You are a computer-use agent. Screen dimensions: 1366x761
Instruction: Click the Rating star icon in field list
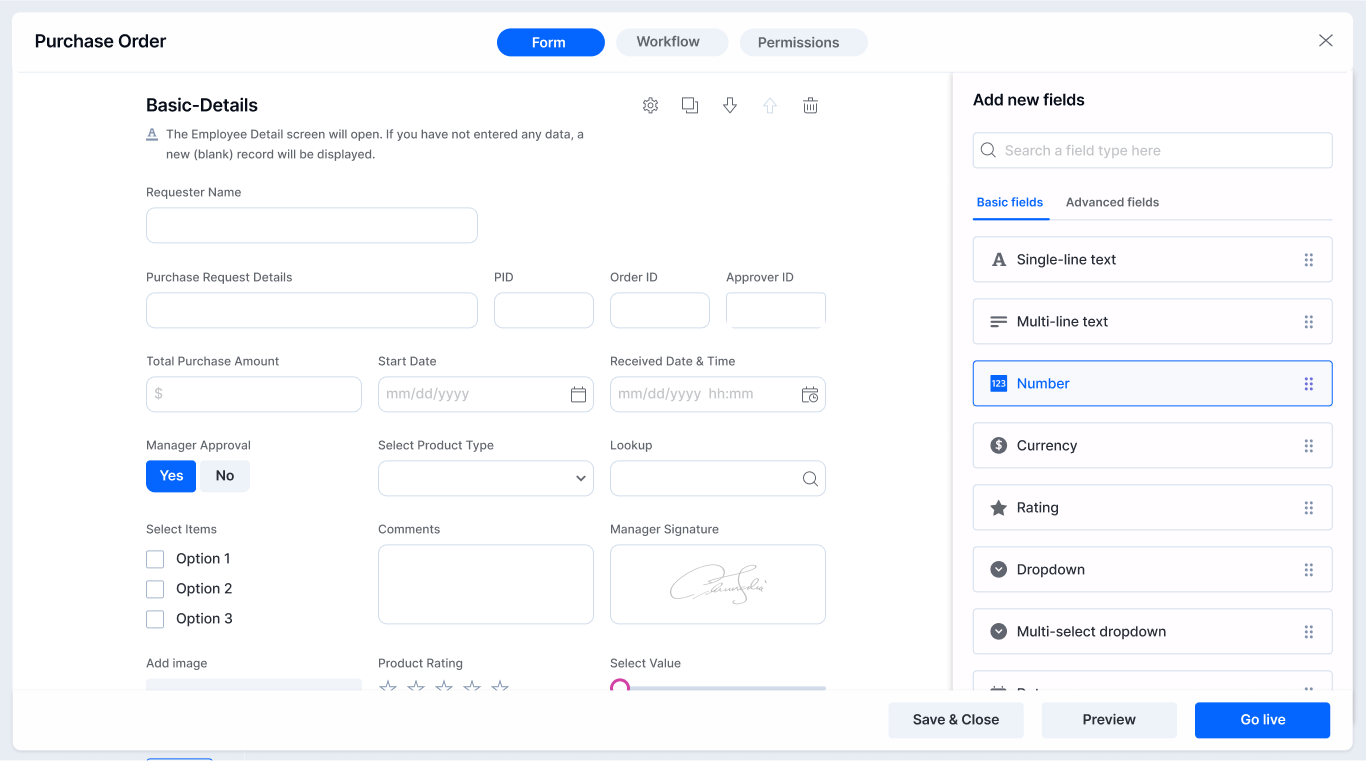pyautogui.click(x=998, y=508)
